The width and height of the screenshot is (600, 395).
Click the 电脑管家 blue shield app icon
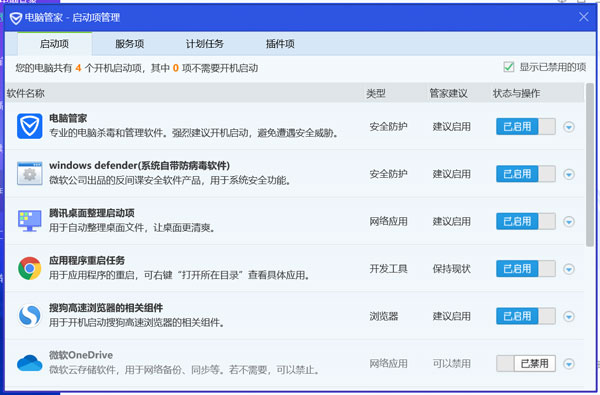tap(29, 126)
